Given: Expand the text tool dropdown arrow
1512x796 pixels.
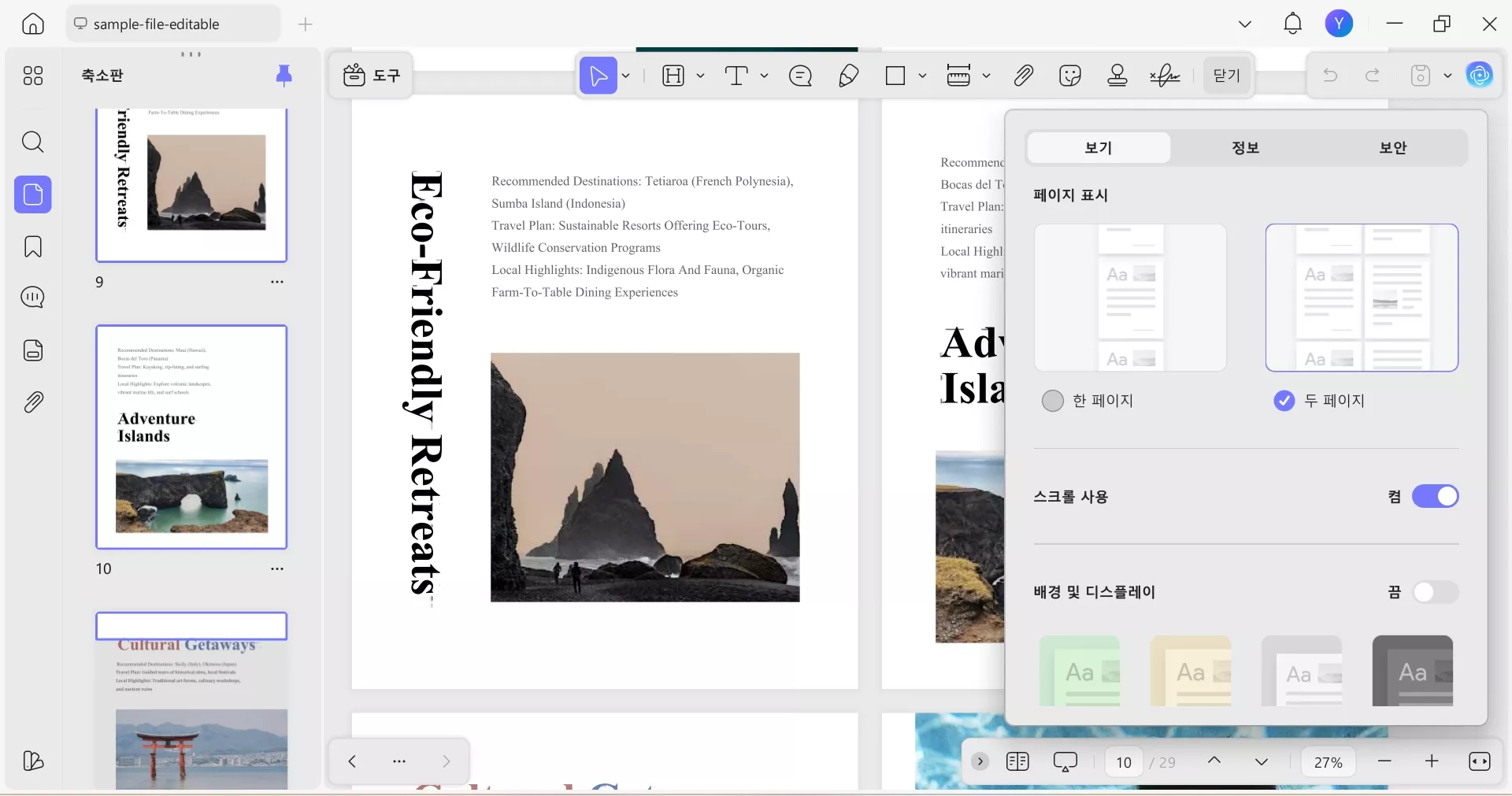Looking at the screenshot, I should [x=764, y=76].
